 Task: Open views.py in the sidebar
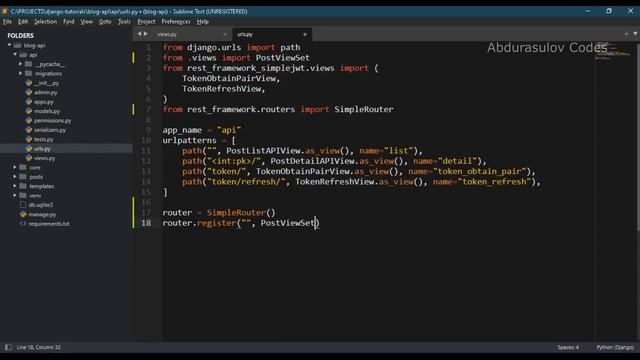click(x=44, y=158)
